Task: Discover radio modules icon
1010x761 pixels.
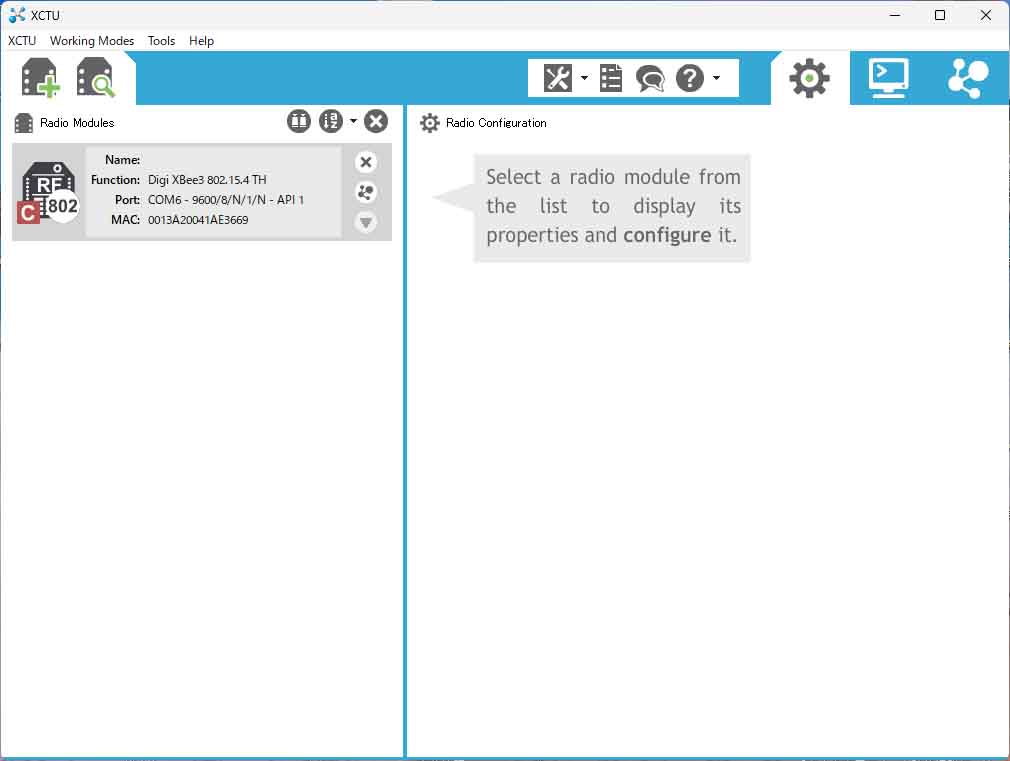Action: [x=95, y=78]
